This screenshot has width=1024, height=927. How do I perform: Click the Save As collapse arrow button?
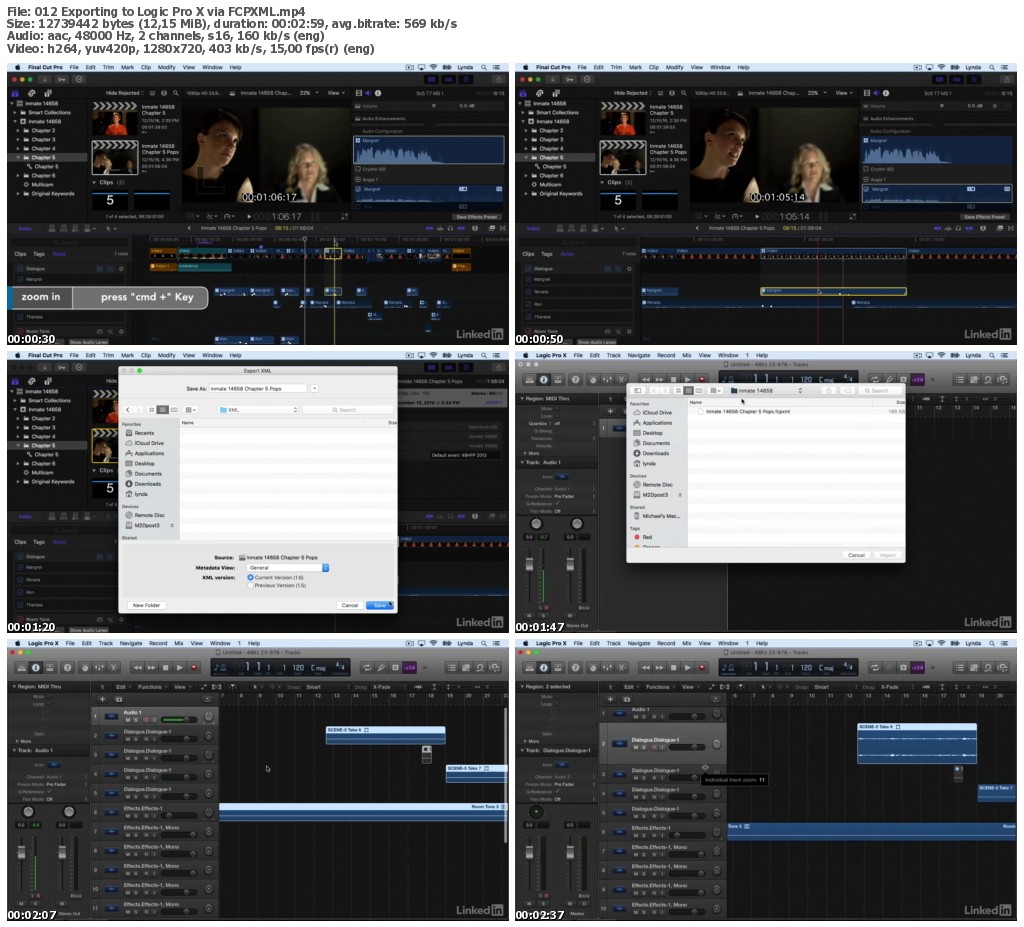point(314,389)
